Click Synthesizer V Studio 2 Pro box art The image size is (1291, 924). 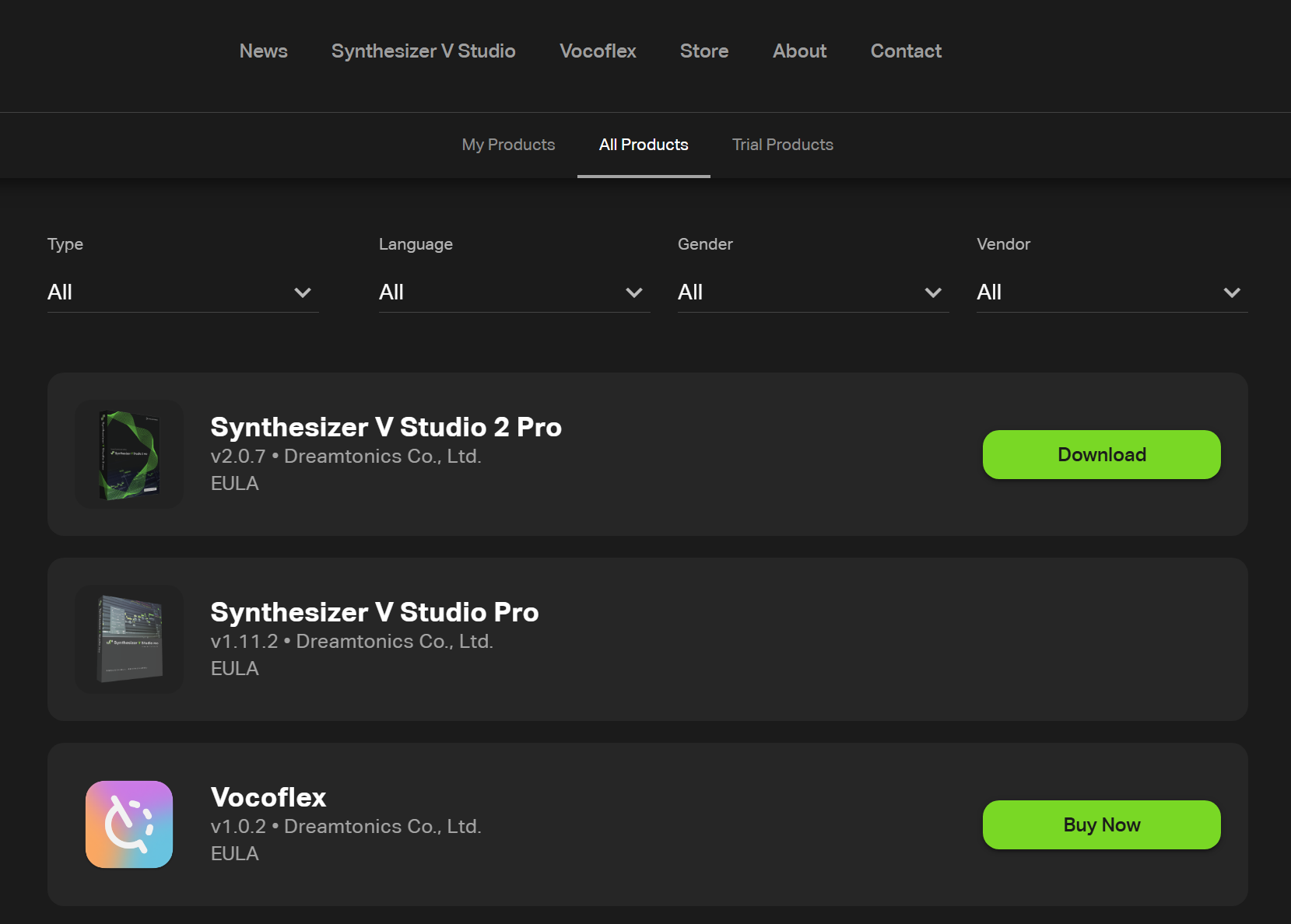(129, 454)
